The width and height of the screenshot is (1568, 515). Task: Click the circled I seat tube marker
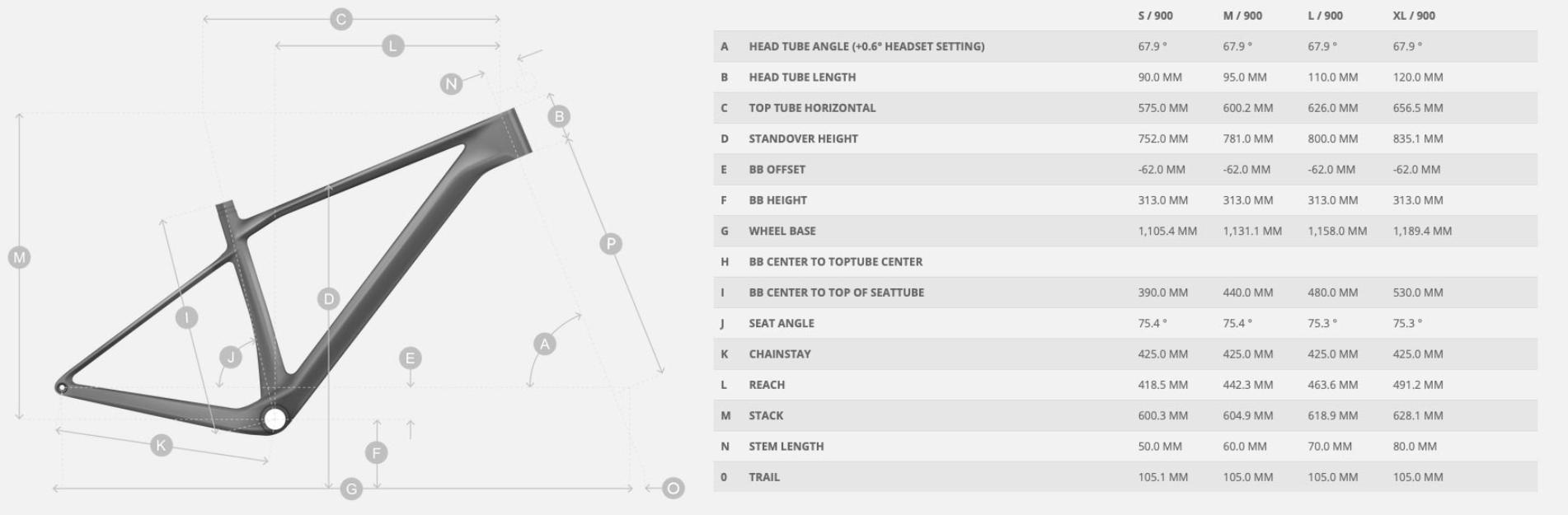click(x=186, y=317)
